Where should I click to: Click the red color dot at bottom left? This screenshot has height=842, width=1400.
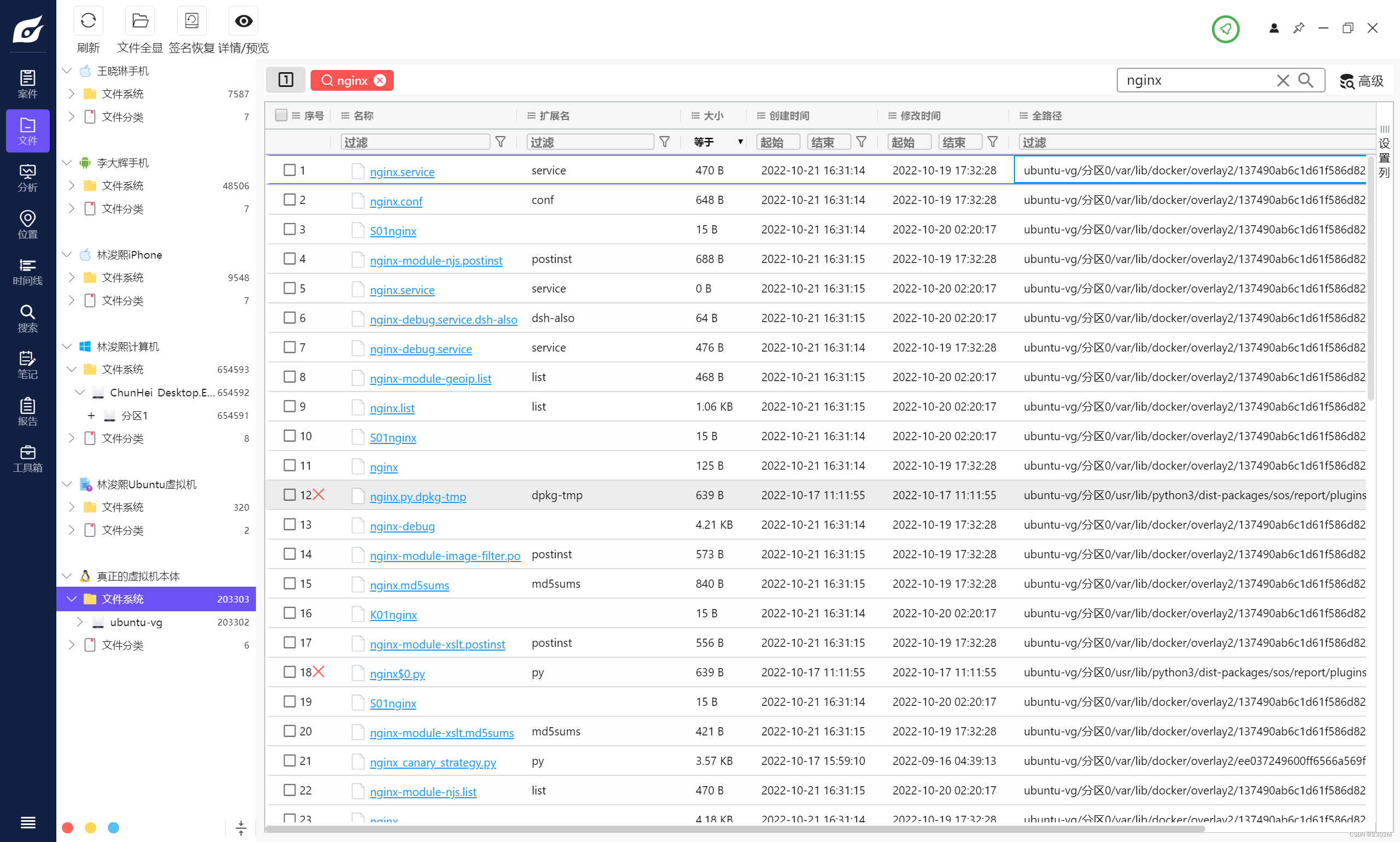(x=67, y=827)
